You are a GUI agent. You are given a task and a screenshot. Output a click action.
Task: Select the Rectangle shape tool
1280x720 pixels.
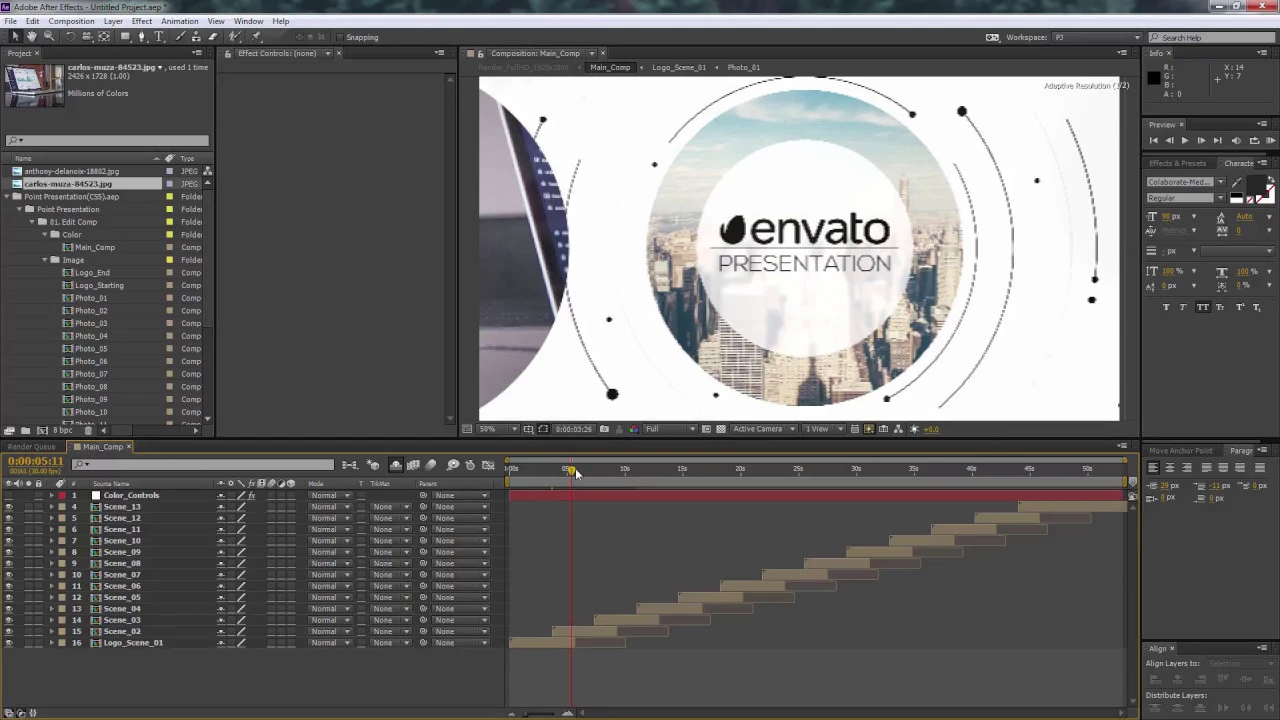click(125, 37)
